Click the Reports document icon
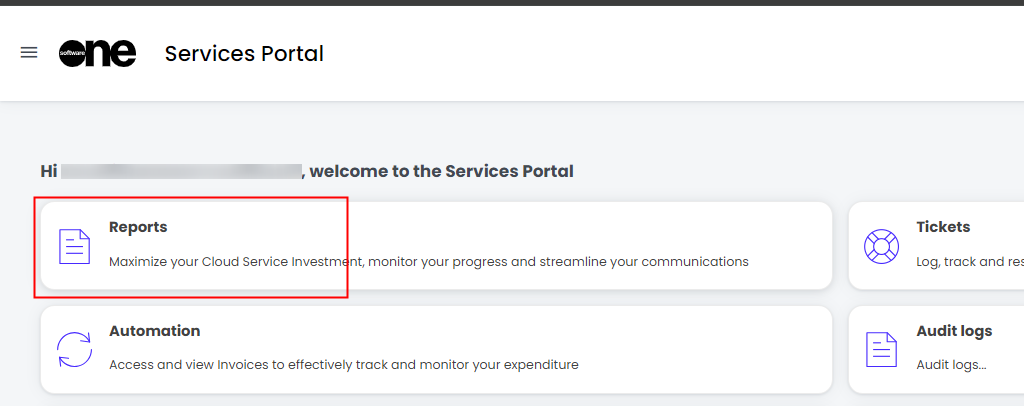Screen dimensions: 1024x406 (x=74, y=246)
